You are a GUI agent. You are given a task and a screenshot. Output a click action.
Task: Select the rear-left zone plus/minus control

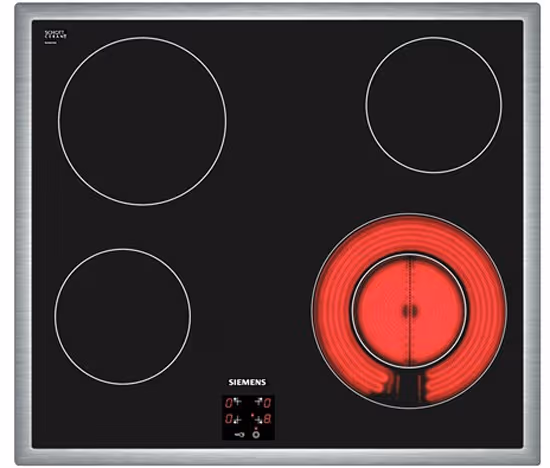click(x=237, y=402)
